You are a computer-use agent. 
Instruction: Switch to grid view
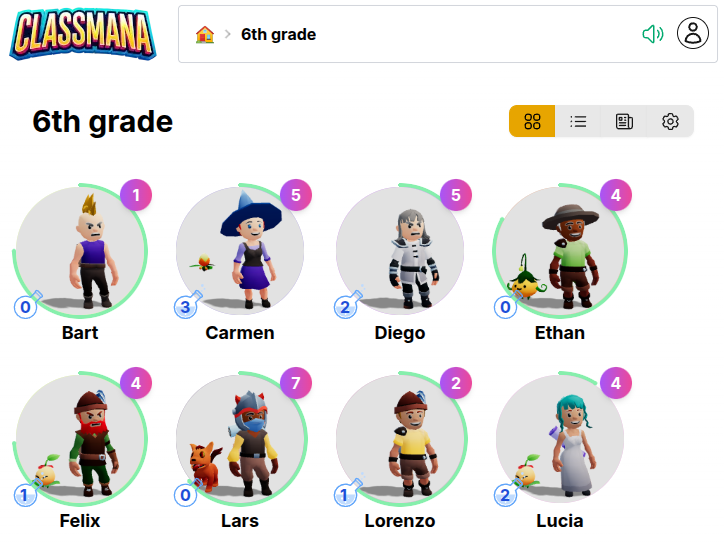point(532,122)
